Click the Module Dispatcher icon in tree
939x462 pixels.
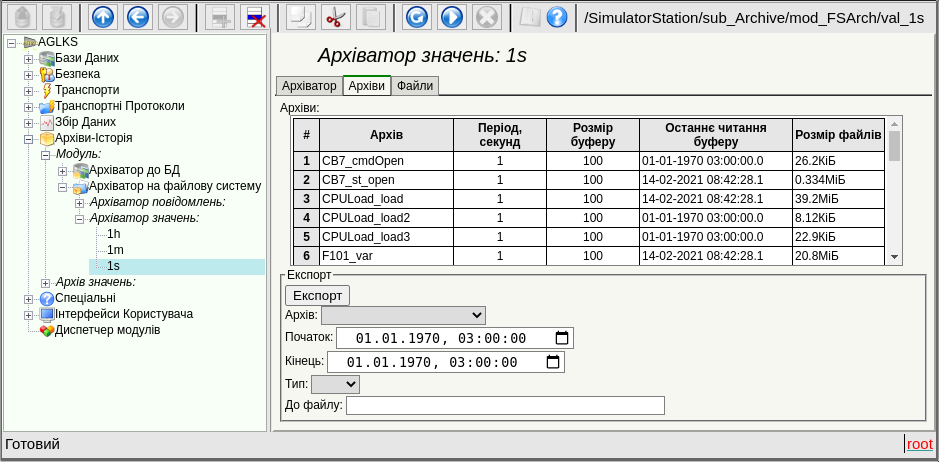46,330
